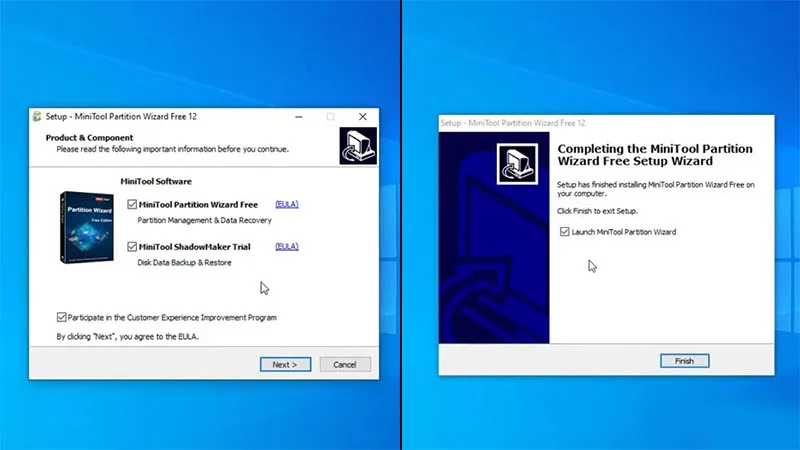Image resolution: width=800 pixels, height=450 pixels.
Task: Uncheck MiniTool Partition Wizard Free component
Action: coord(132,205)
